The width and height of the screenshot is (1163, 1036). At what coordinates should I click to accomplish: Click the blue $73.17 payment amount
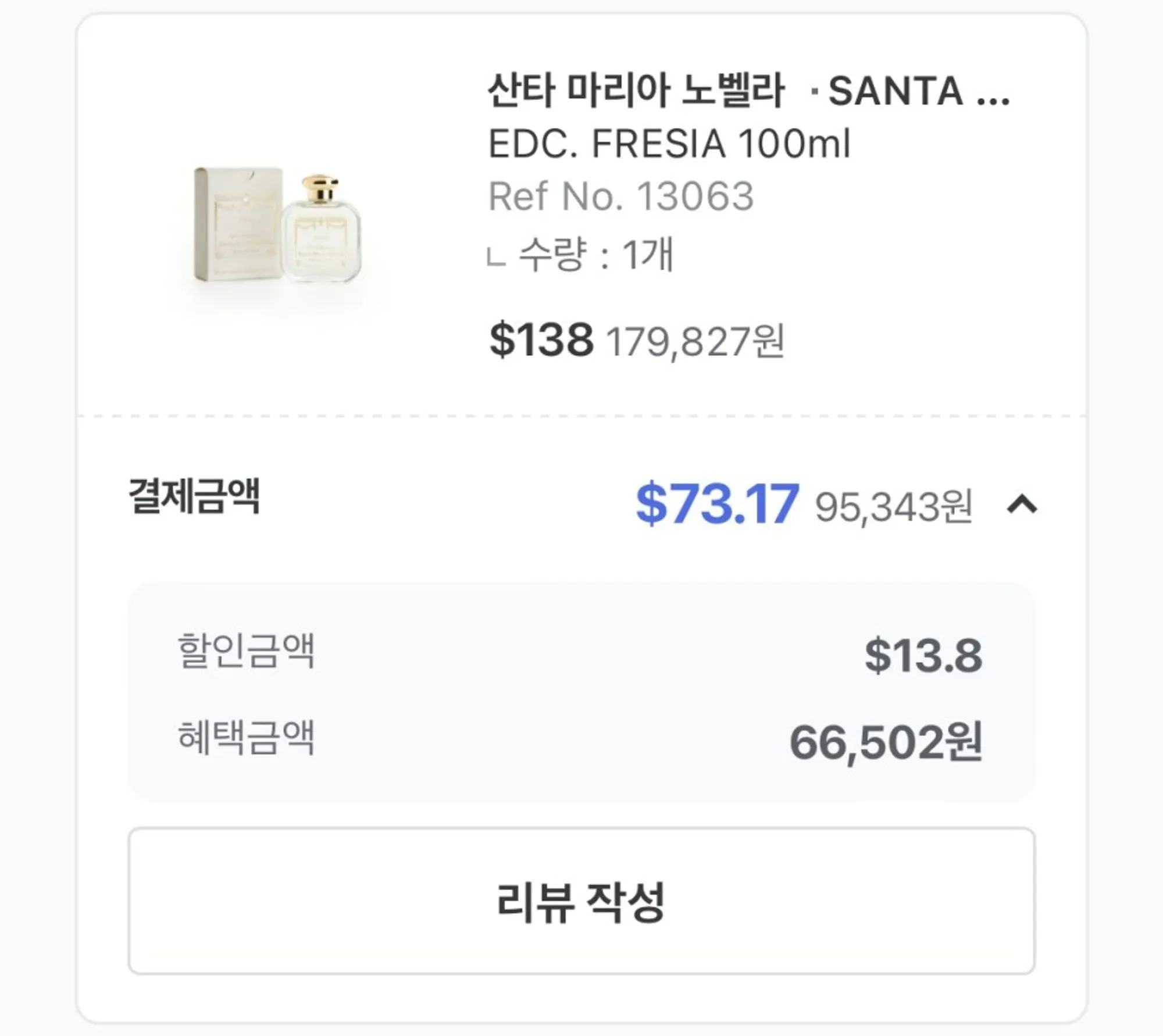[717, 503]
